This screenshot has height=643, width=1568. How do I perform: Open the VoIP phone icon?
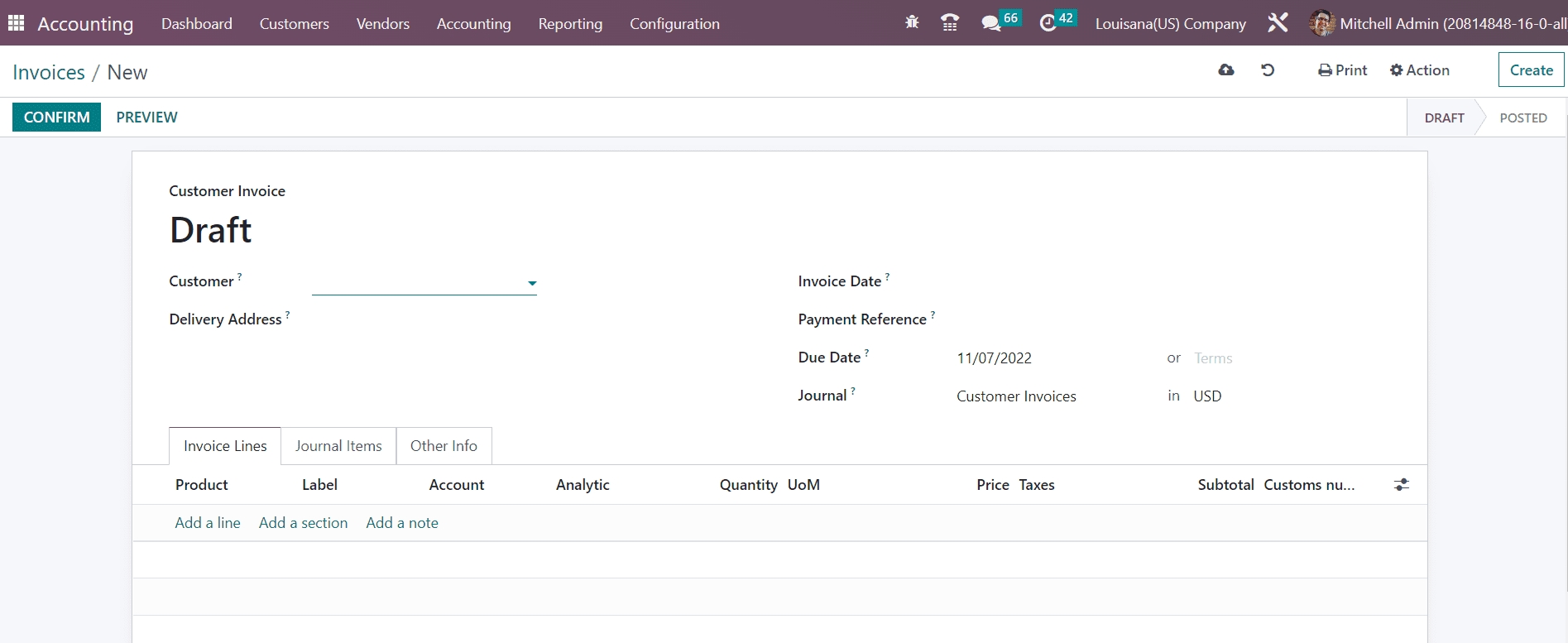tap(950, 23)
